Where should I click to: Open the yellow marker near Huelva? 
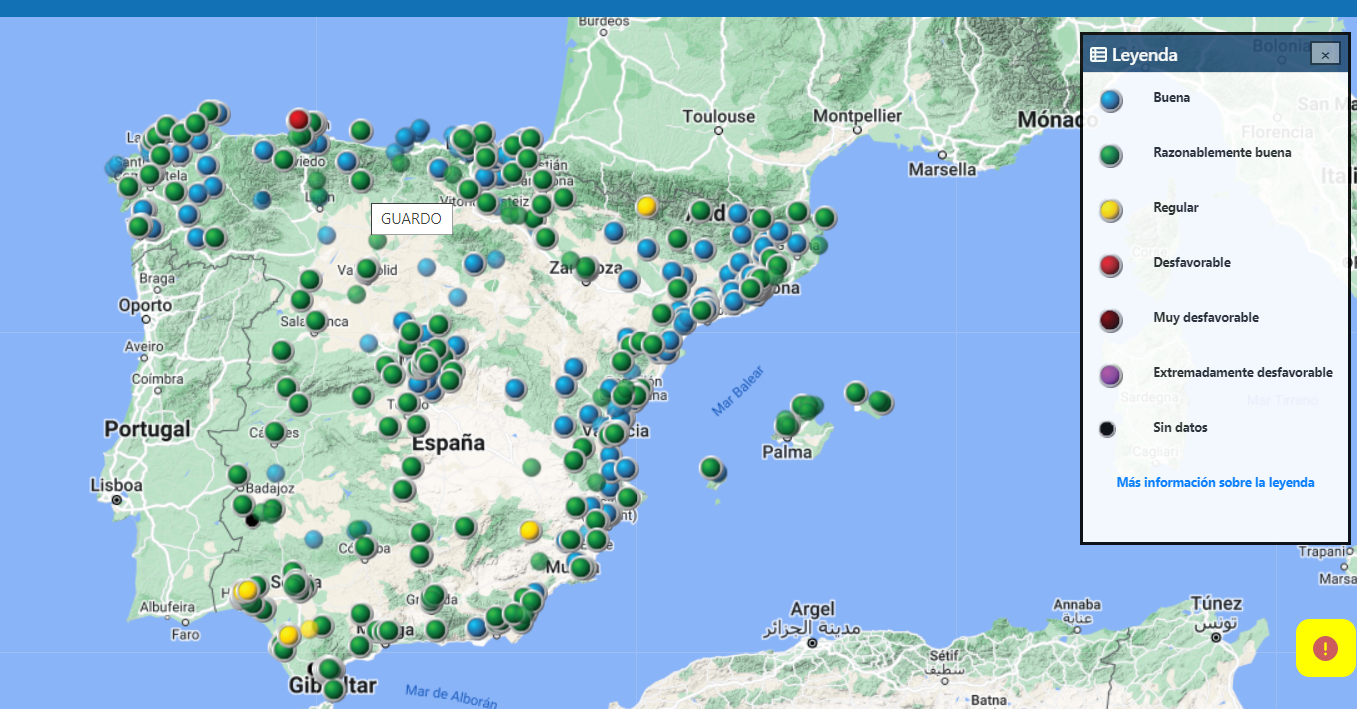point(247,590)
